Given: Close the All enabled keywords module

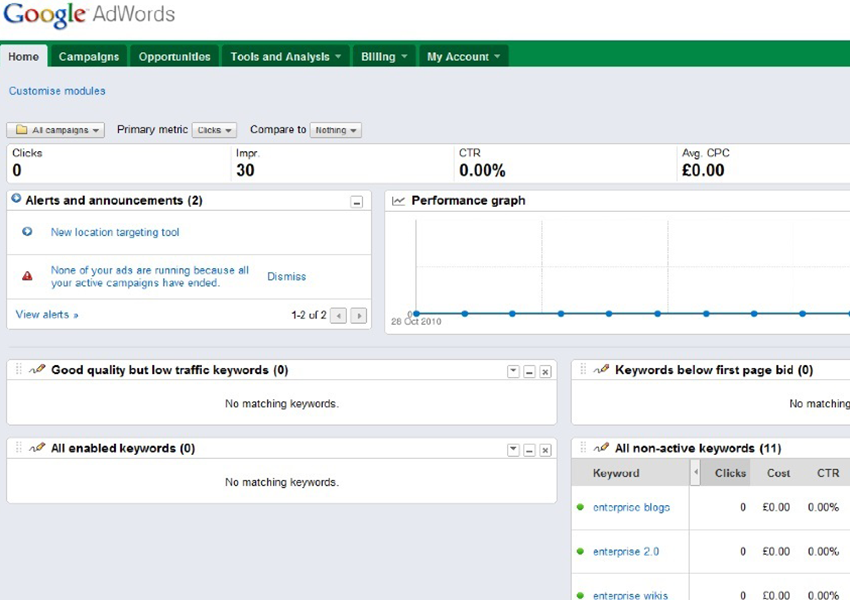Looking at the screenshot, I should 545,450.
